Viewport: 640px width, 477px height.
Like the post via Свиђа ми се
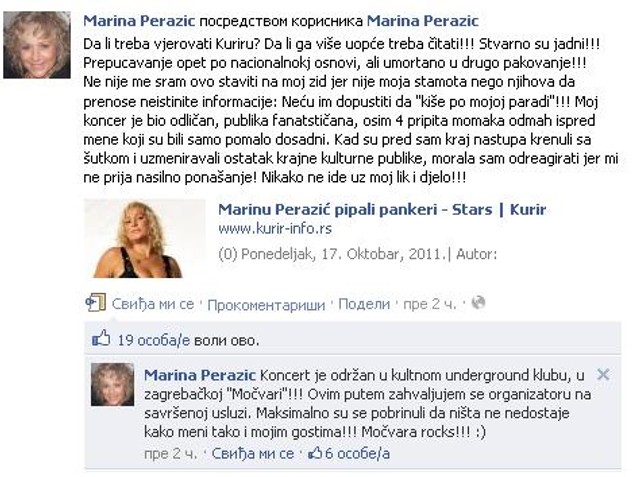[x=153, y=304]
